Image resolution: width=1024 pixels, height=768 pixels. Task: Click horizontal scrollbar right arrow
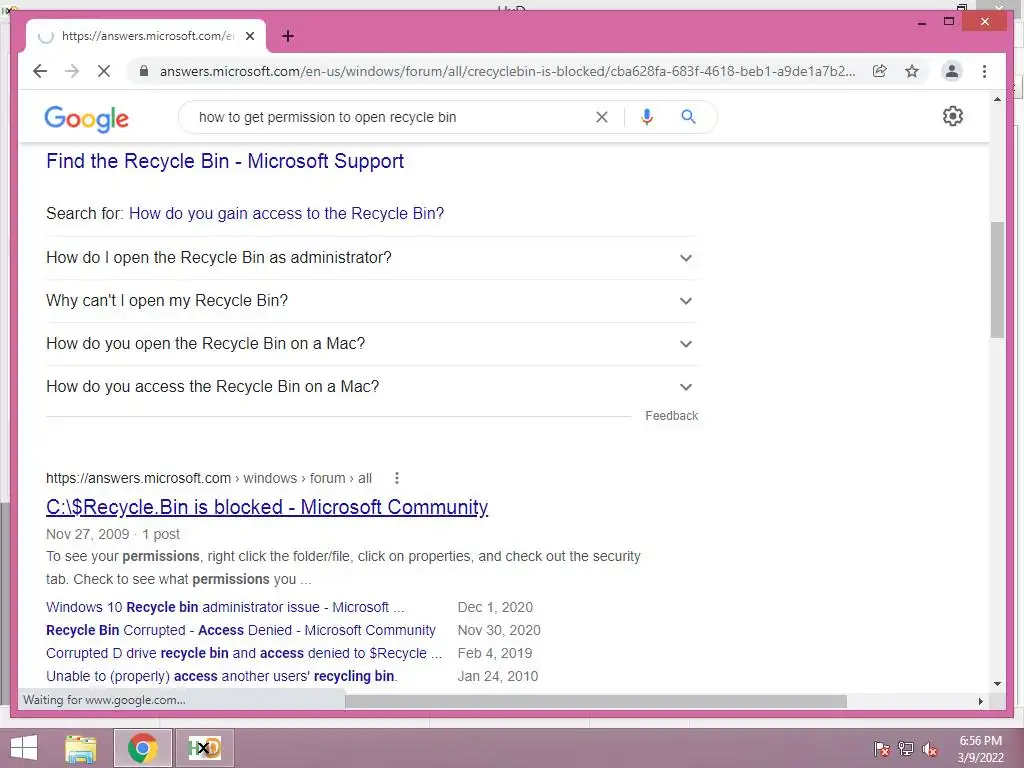980,701
